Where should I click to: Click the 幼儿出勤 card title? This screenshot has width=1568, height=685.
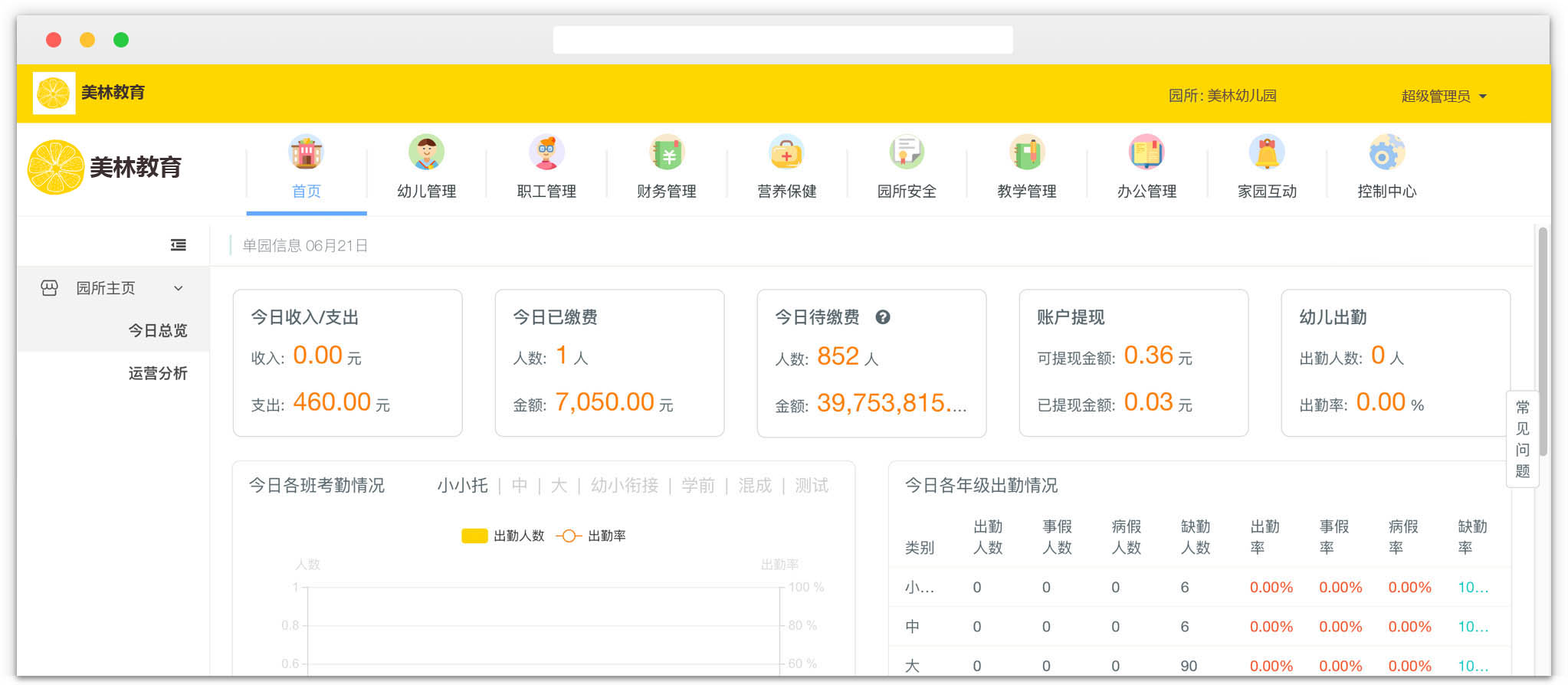[x=1333, y=317]
